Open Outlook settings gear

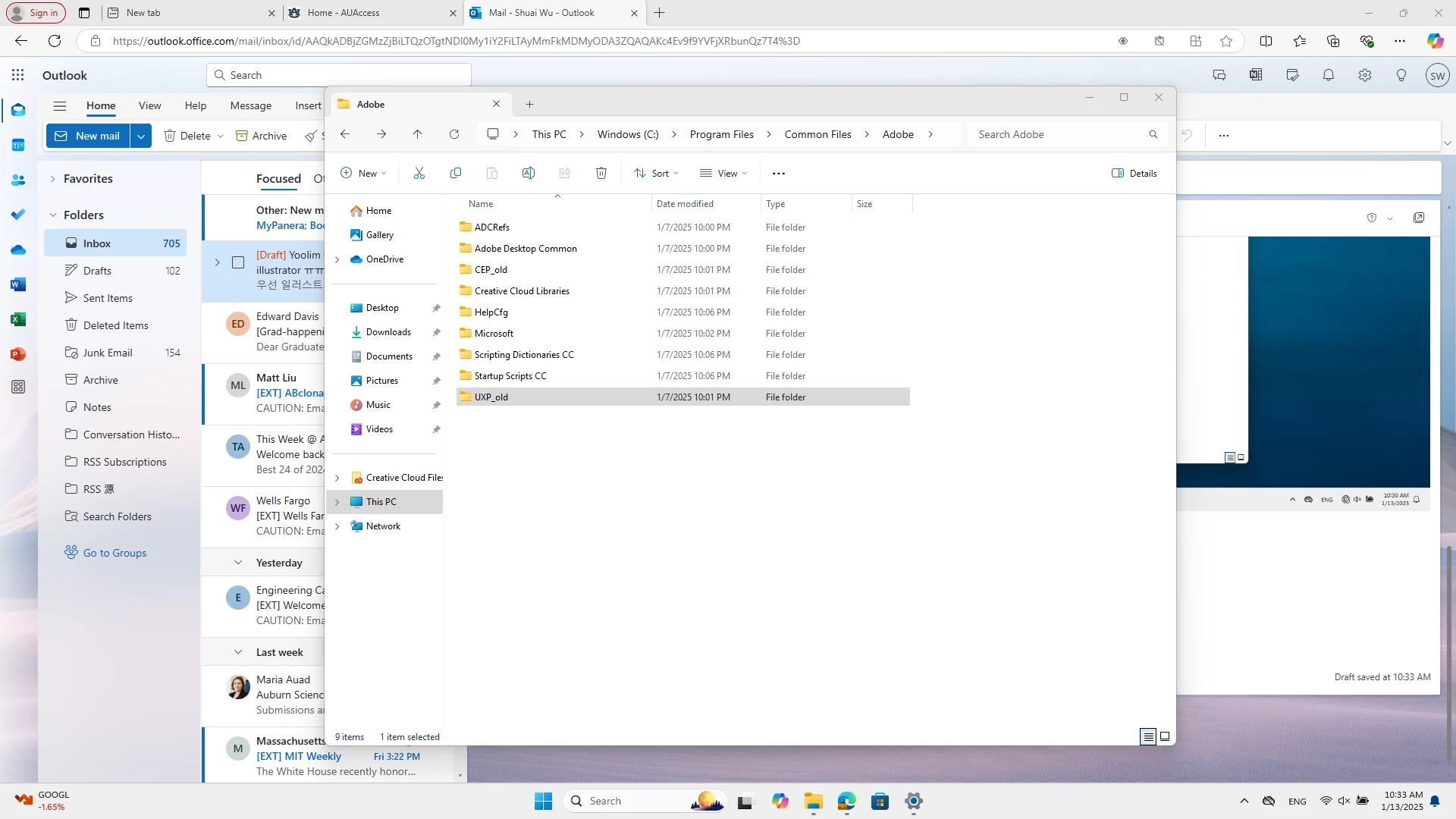(1365, 75)
